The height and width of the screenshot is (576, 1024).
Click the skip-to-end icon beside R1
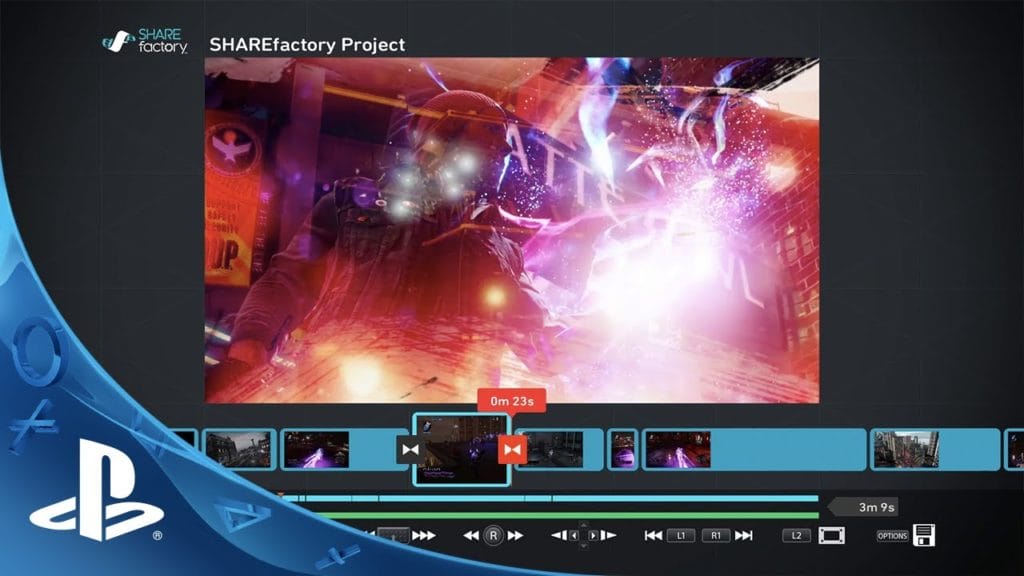743,536
